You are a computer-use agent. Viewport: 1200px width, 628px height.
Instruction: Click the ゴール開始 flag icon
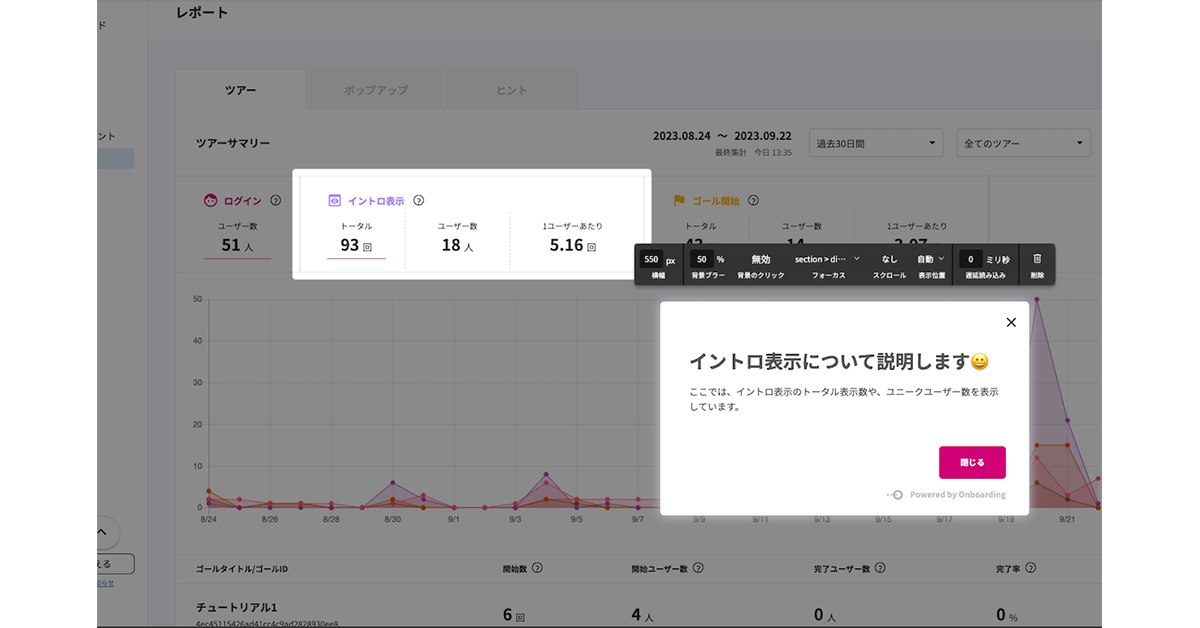click(678, 201)
